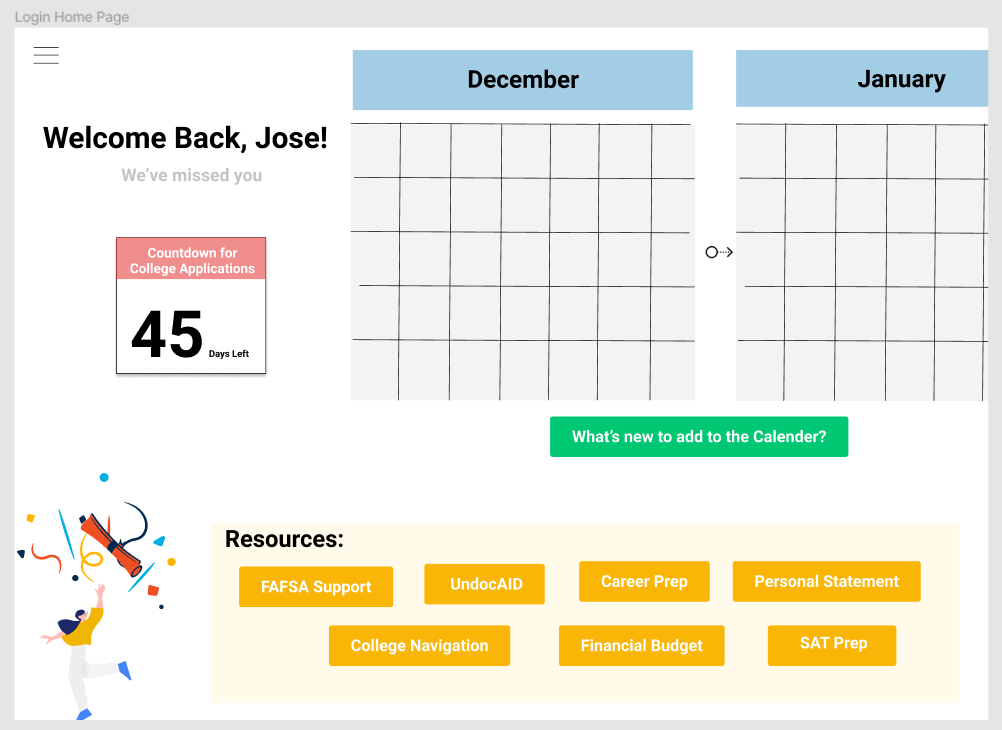Select the January calendar header
Viewport: 1002px width, 730px height.
click(862, 79)
